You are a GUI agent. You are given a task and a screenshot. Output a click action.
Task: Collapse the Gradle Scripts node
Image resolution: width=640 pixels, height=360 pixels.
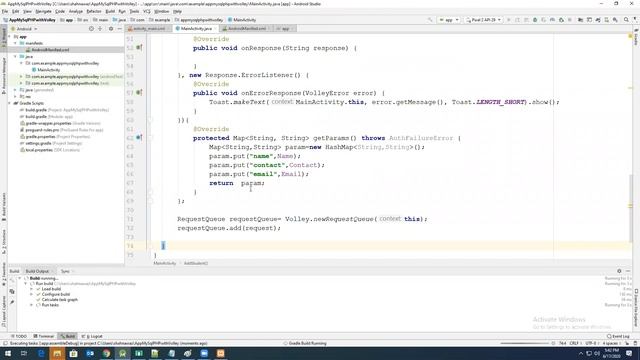click(10, 103)
